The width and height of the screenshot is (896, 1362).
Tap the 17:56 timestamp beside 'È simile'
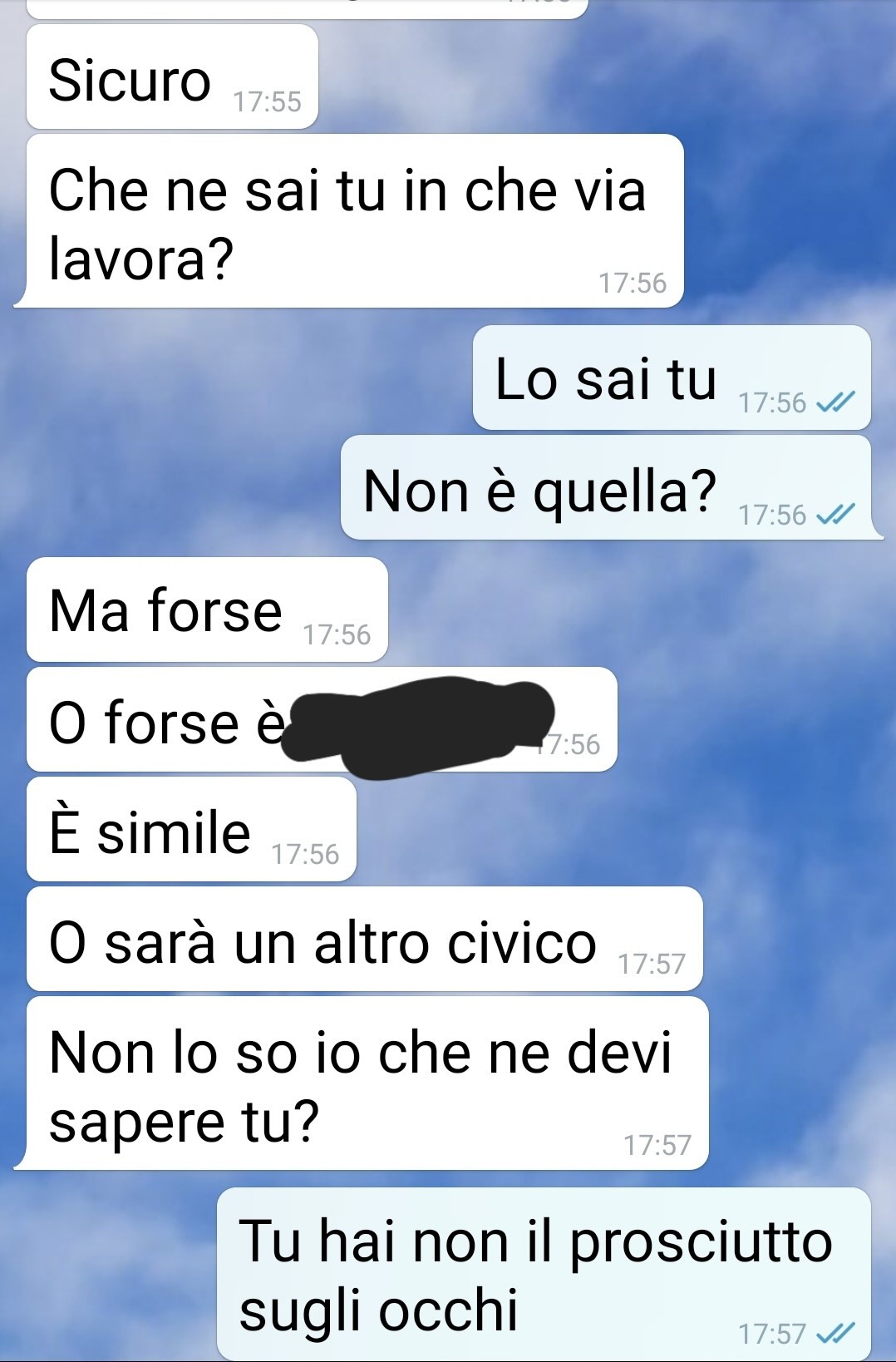coord(305,855)
